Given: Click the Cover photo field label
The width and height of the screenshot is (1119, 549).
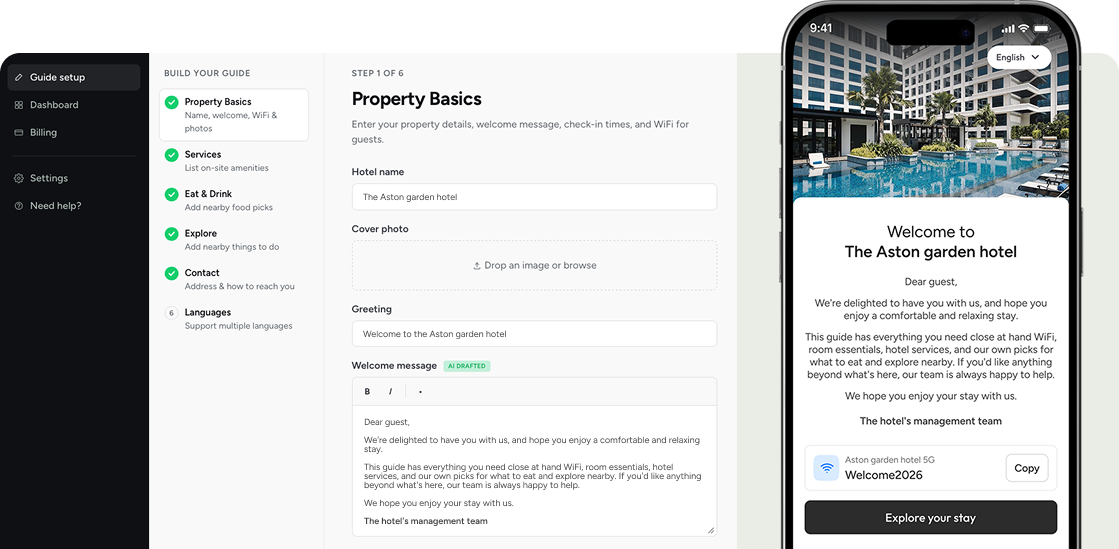Looking at the screenshot, I should 380,229.
